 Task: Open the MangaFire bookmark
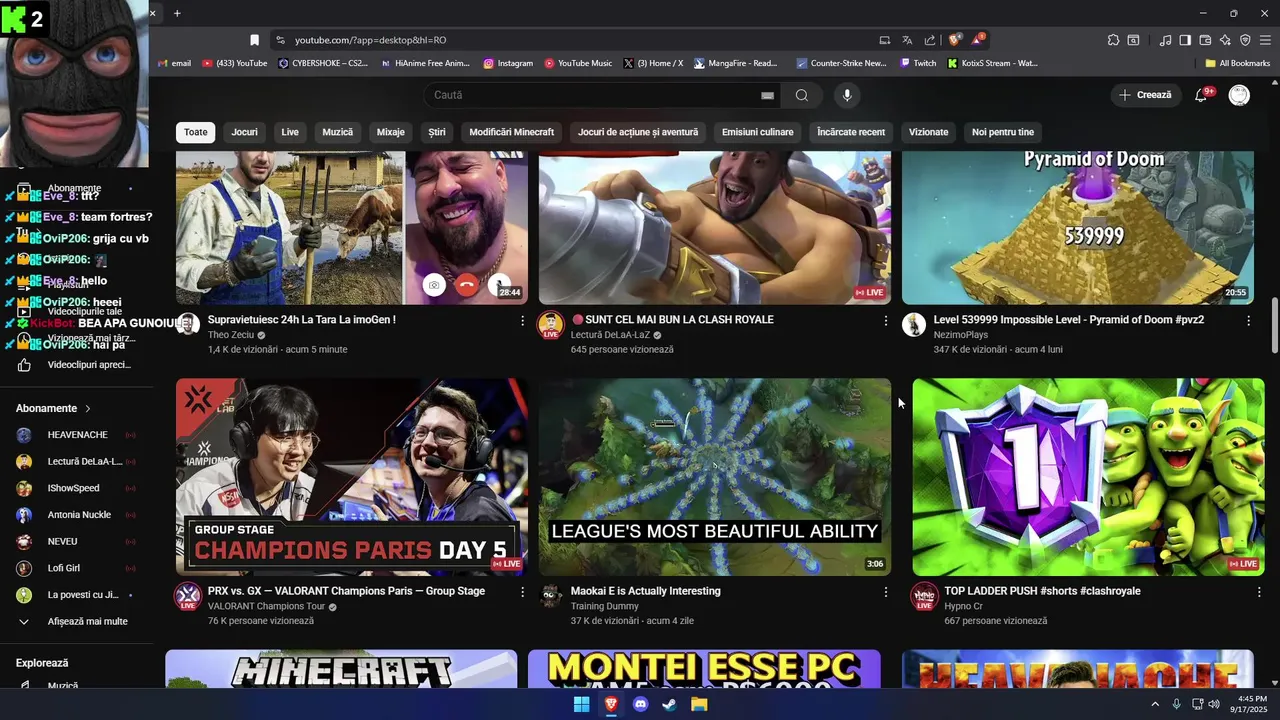click(735, 63)
